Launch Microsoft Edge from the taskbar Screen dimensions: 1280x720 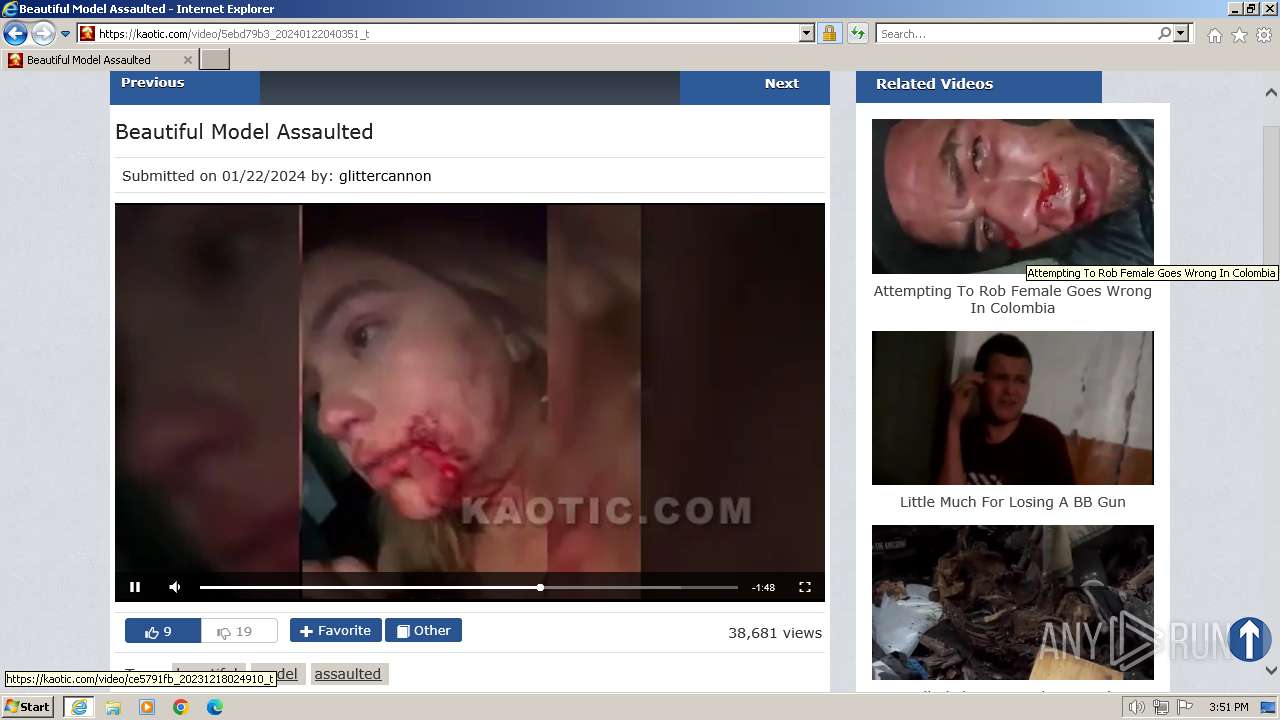click(x=215, y=707)
